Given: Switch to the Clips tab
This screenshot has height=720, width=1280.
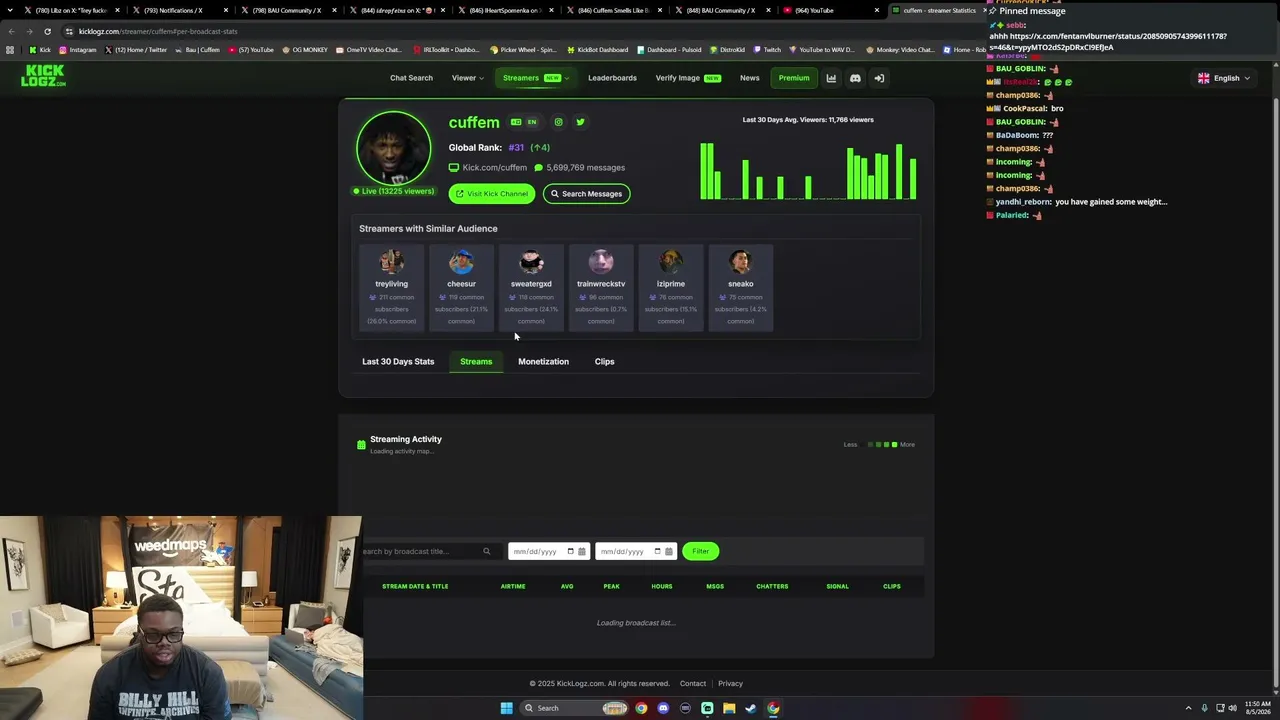Looking at the screenshot, I should point(604,362).
